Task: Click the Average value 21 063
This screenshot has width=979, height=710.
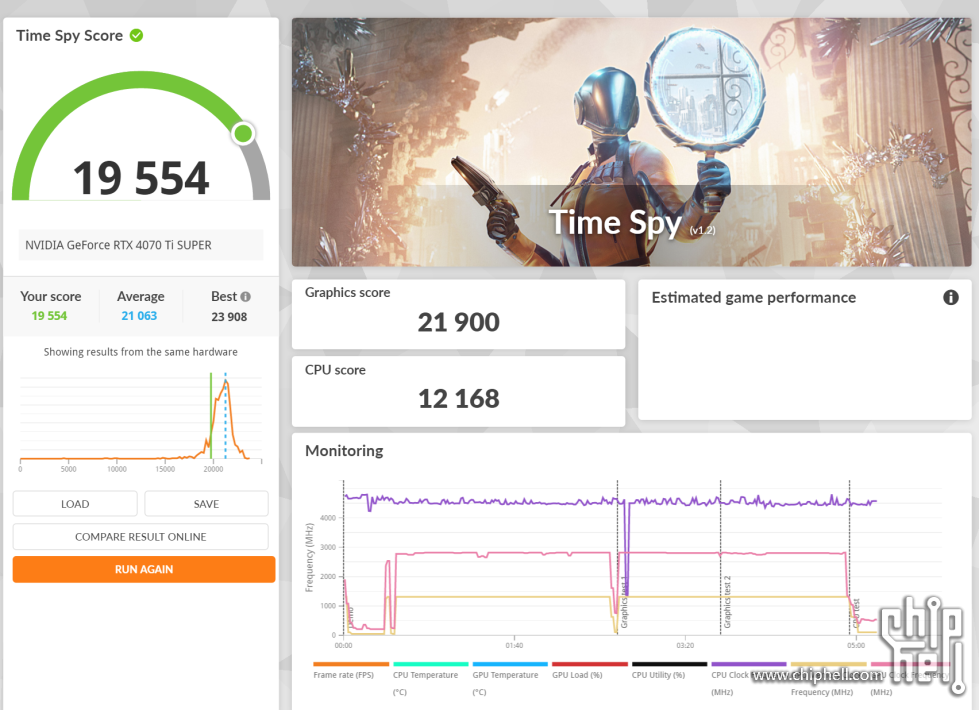Action: tap(139, 316)
